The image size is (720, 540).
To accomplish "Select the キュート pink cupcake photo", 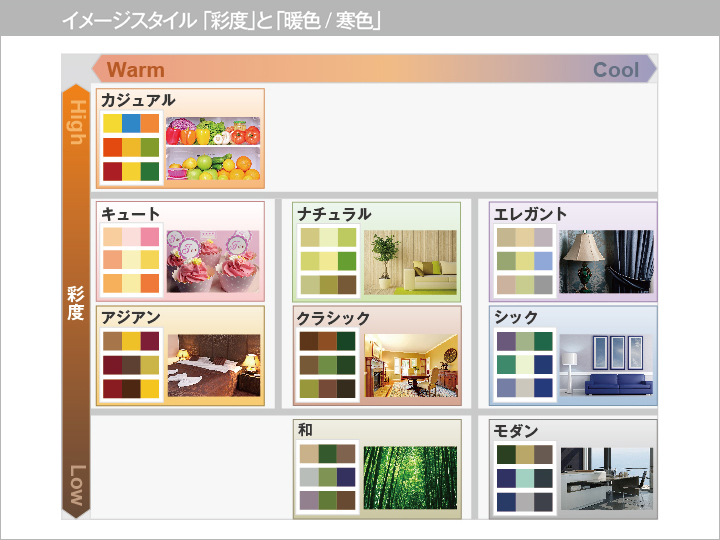I will click(x=213, y=261).
